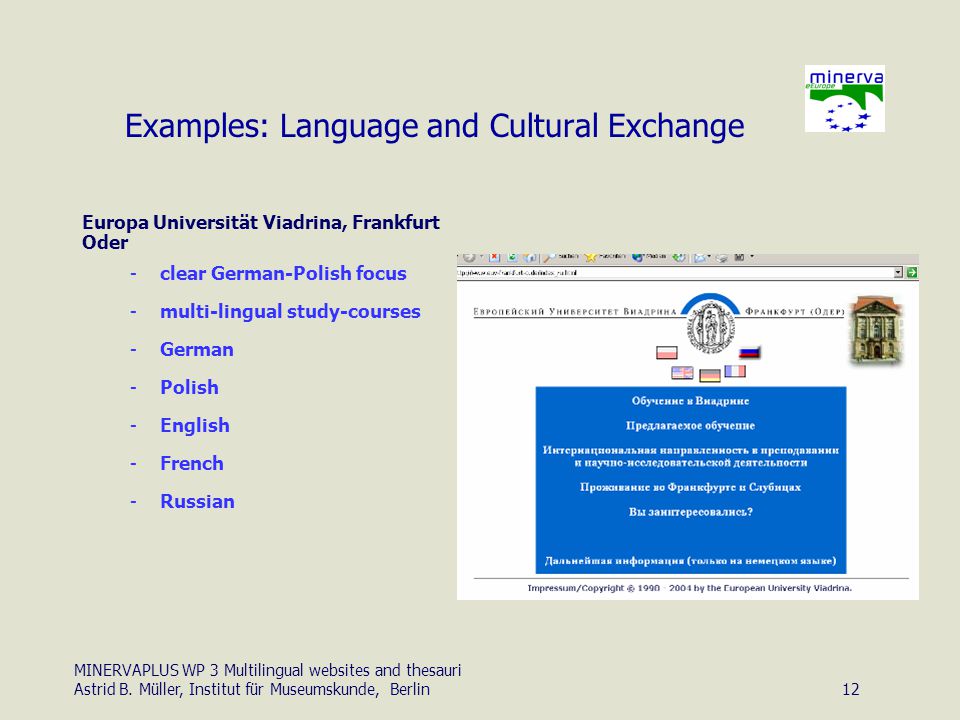Click the 'Russian' bullet item
The height and width of the screenshot is (720, 960).
click(197, 501)
